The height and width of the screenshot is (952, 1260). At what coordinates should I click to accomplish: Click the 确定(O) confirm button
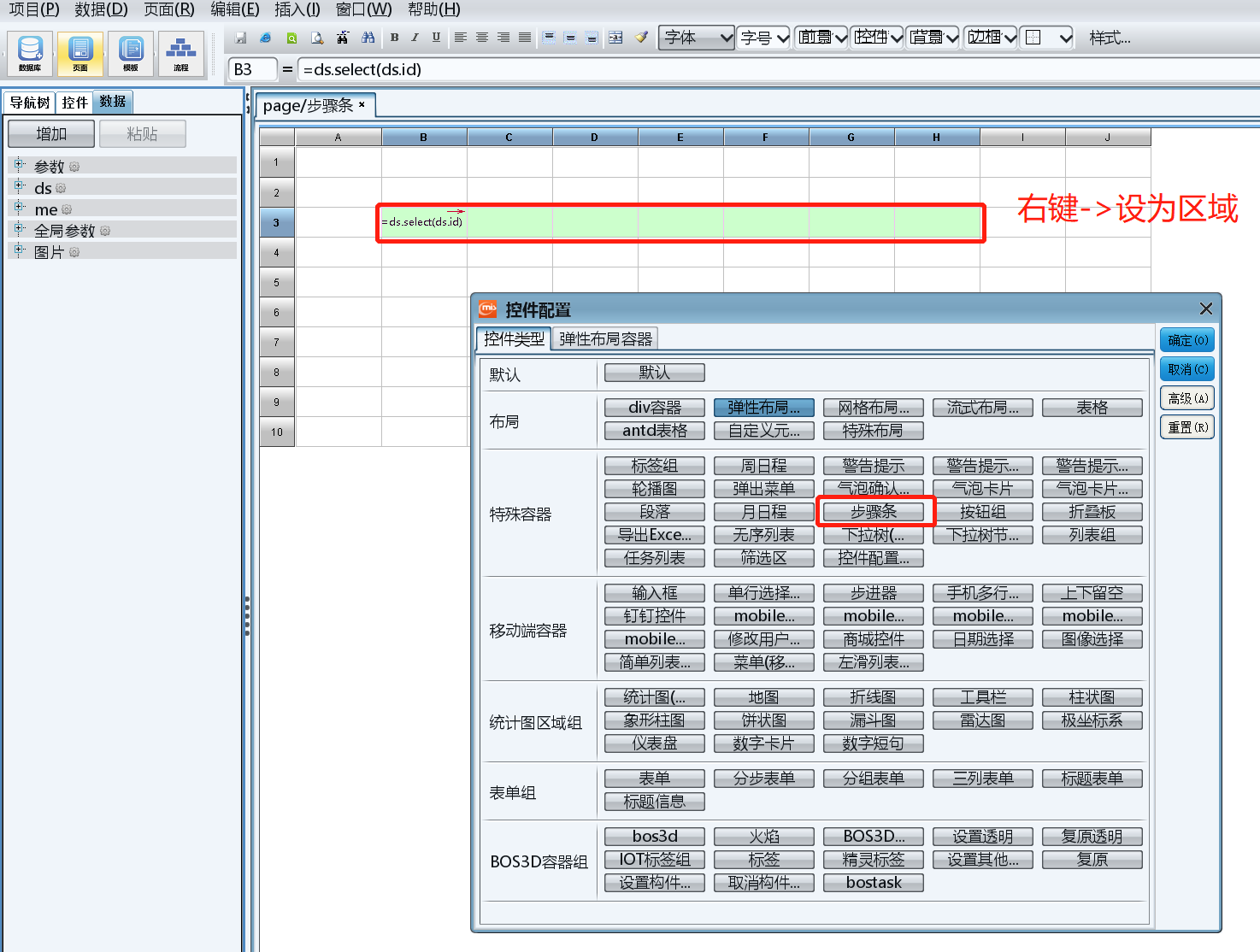pyautogui.click(x=1187, y=340)
